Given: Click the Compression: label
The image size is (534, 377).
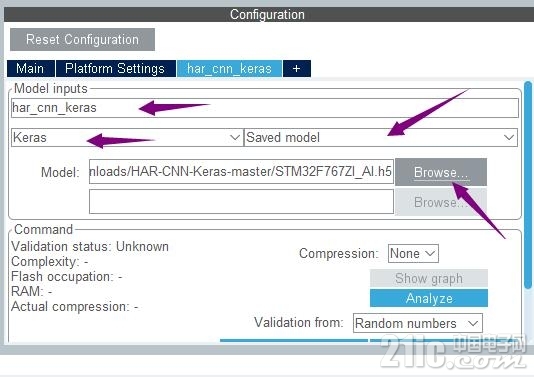Looking at the screenshot, I should click(x=339, y=253).
